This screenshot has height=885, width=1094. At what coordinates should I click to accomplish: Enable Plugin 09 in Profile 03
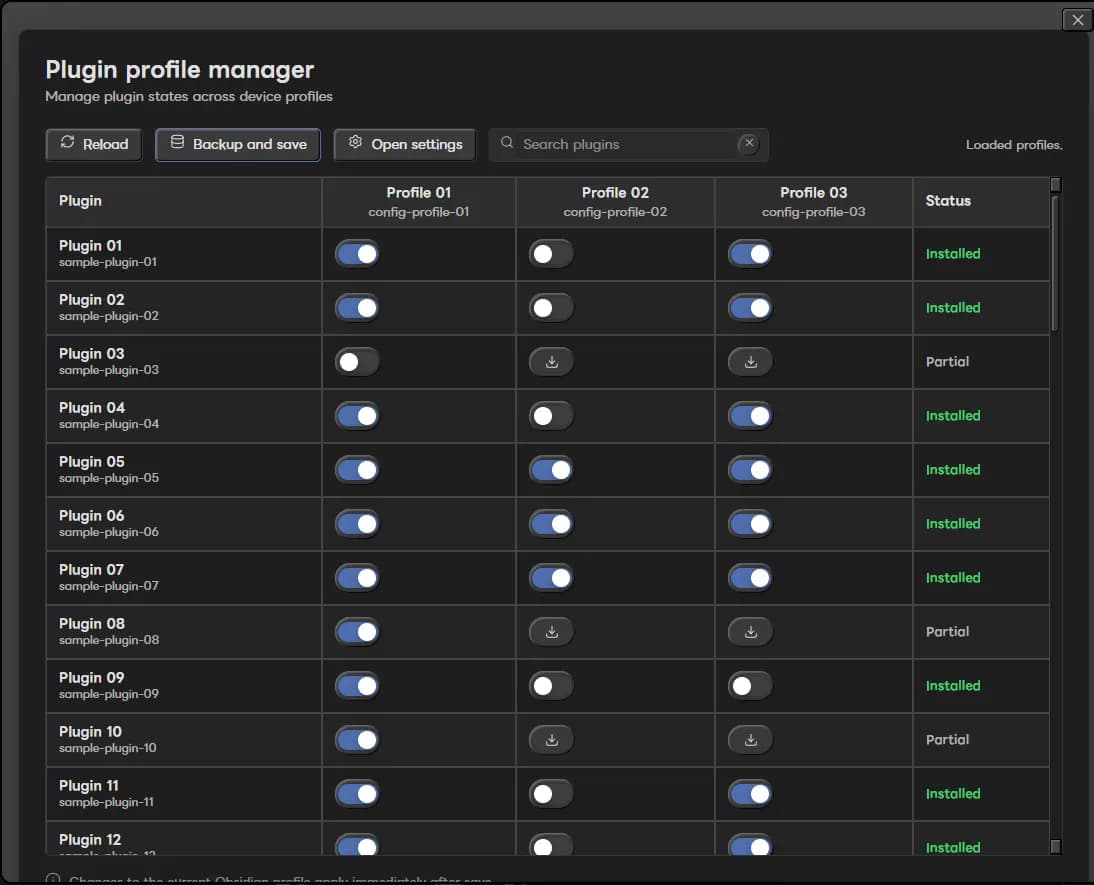[x=750, y=686]
